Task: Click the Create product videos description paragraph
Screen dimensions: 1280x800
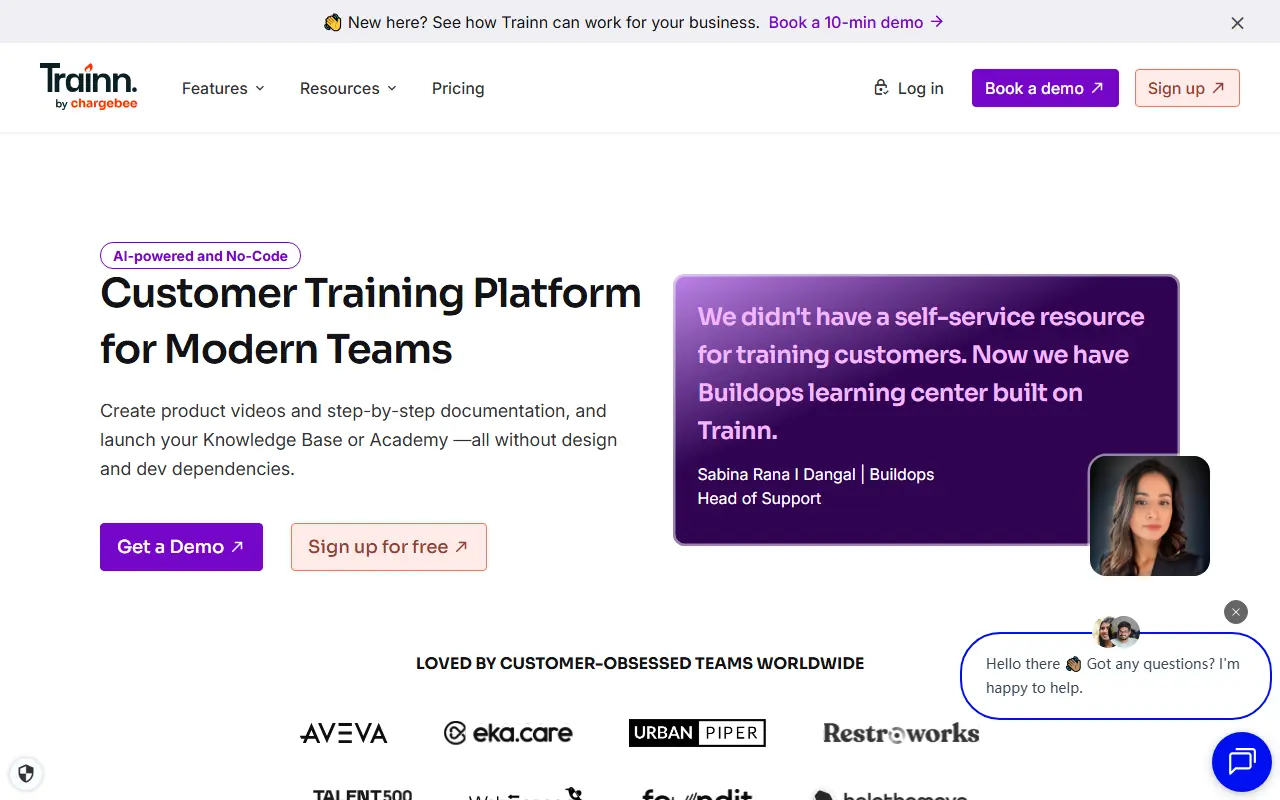Action: pyautogui.click(x=359, y=440)
